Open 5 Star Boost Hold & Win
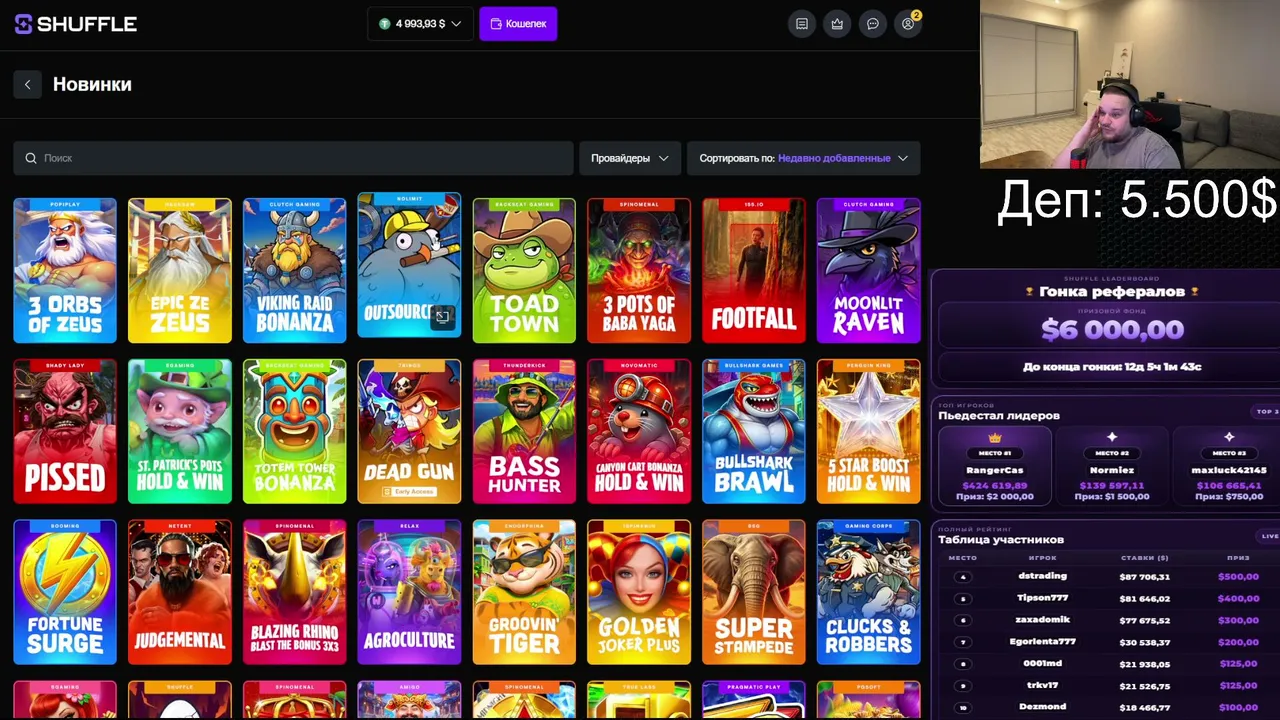 (869, 431)
